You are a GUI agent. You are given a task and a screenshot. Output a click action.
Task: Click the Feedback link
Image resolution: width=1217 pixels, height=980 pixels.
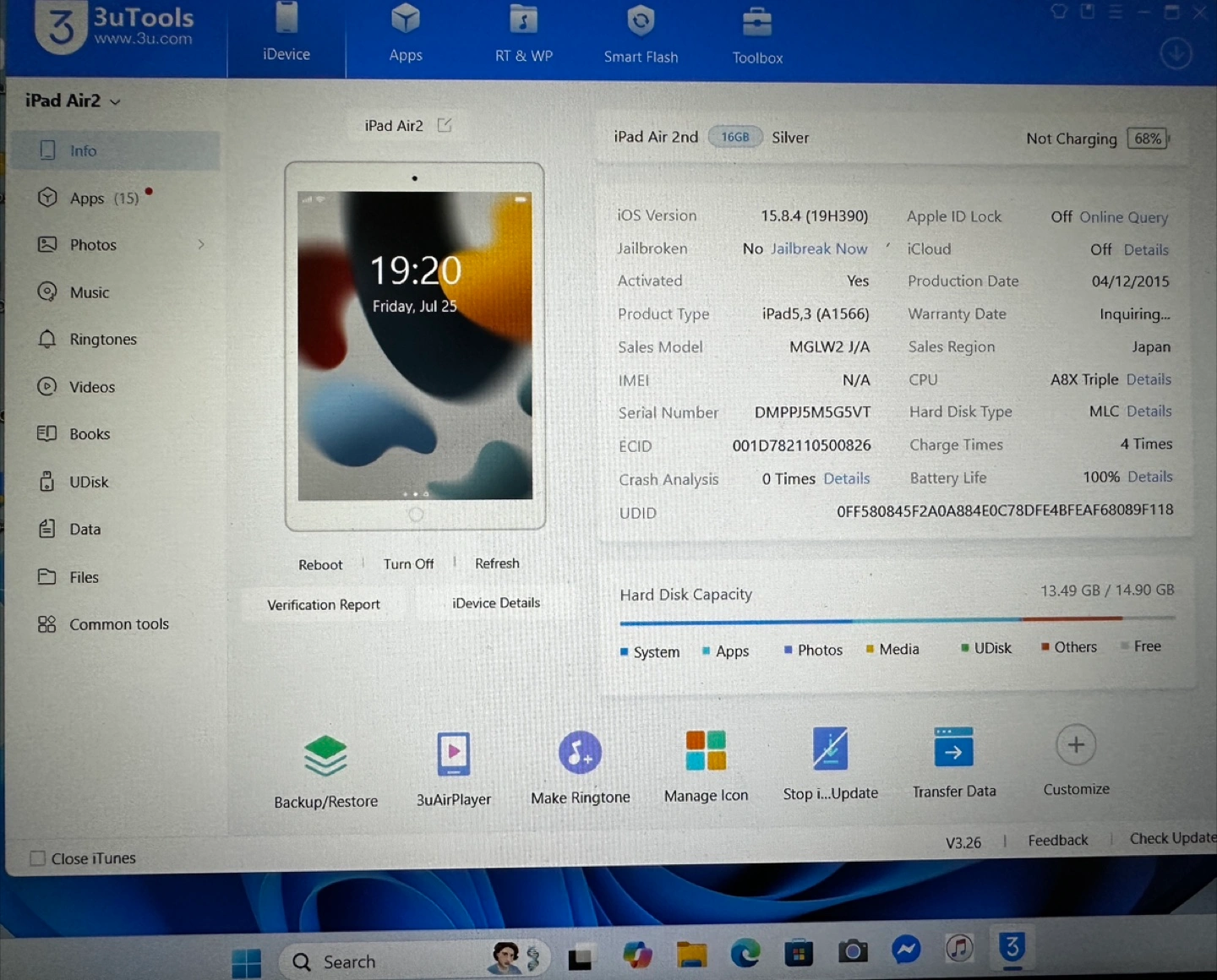pyautogui.click(x=1057, y=841)
